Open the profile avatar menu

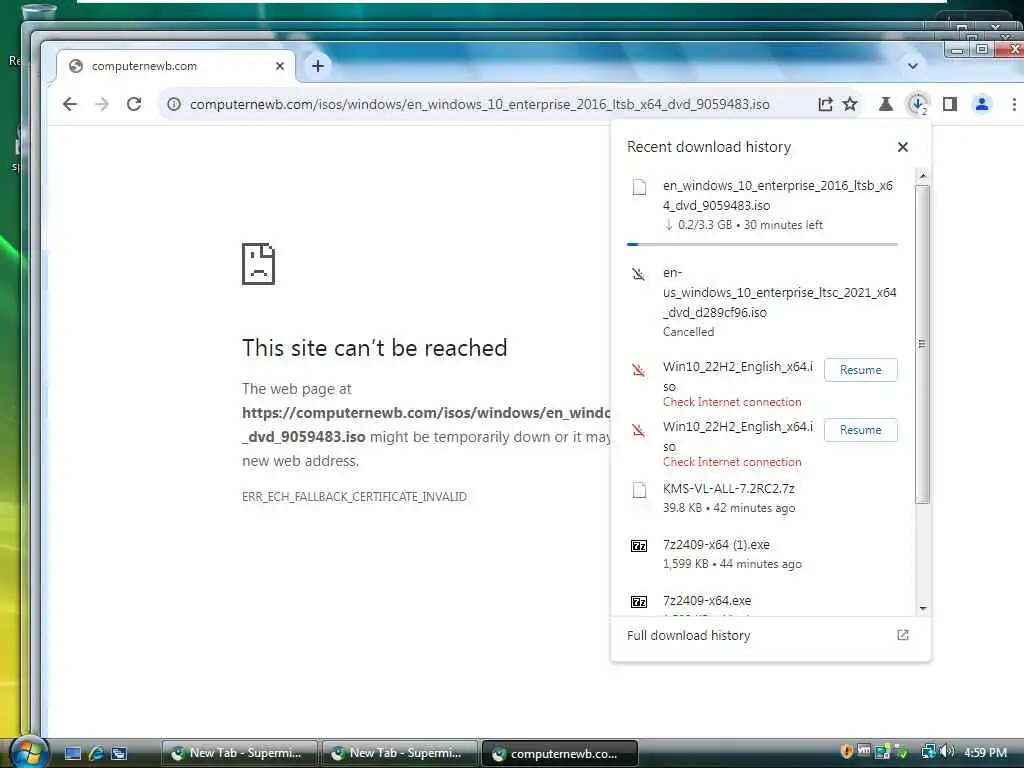[x=982, y=104]
